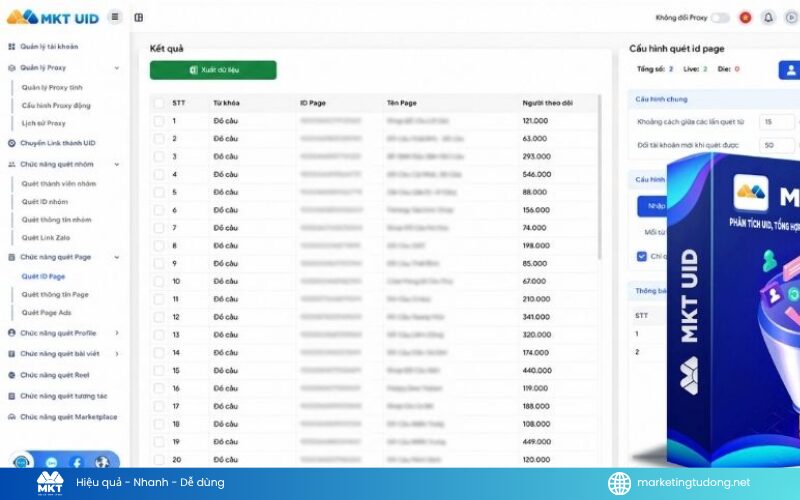Collapse the Quản lý Proxy chevron
The height and width of the screenshot is (500, 800).
(x=117, y=68)
